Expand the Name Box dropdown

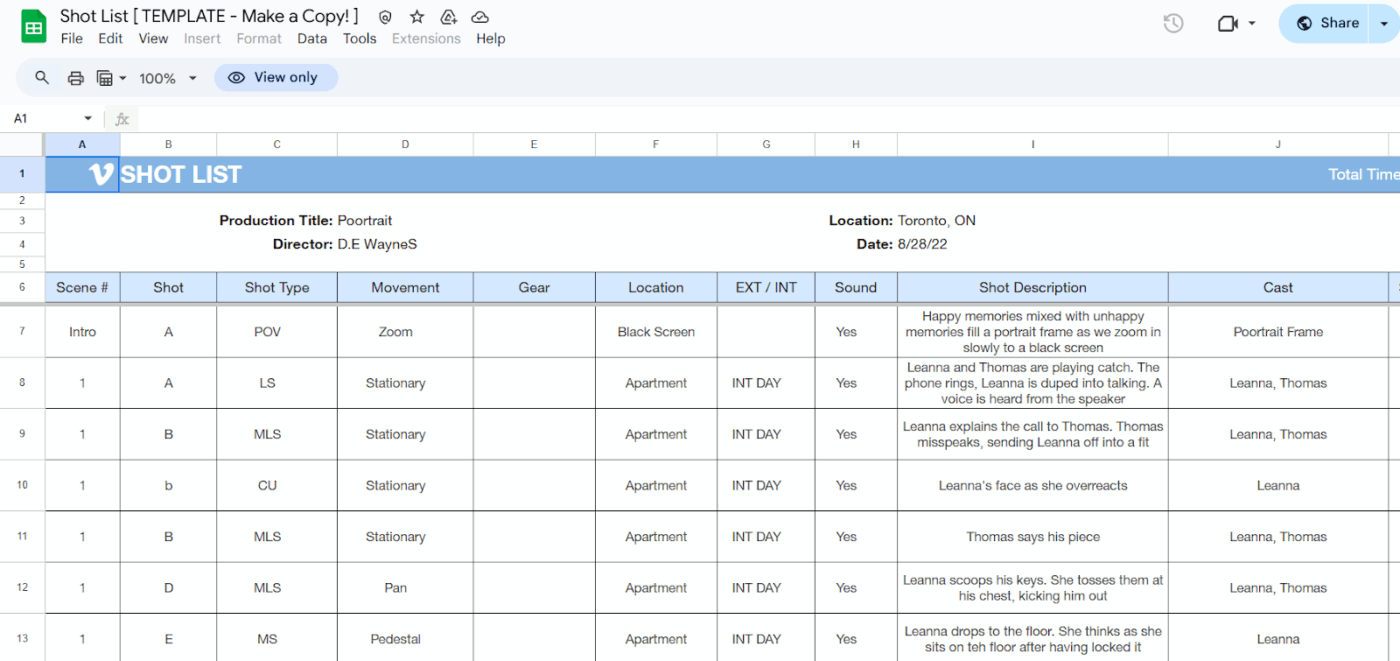coord(86,118)
